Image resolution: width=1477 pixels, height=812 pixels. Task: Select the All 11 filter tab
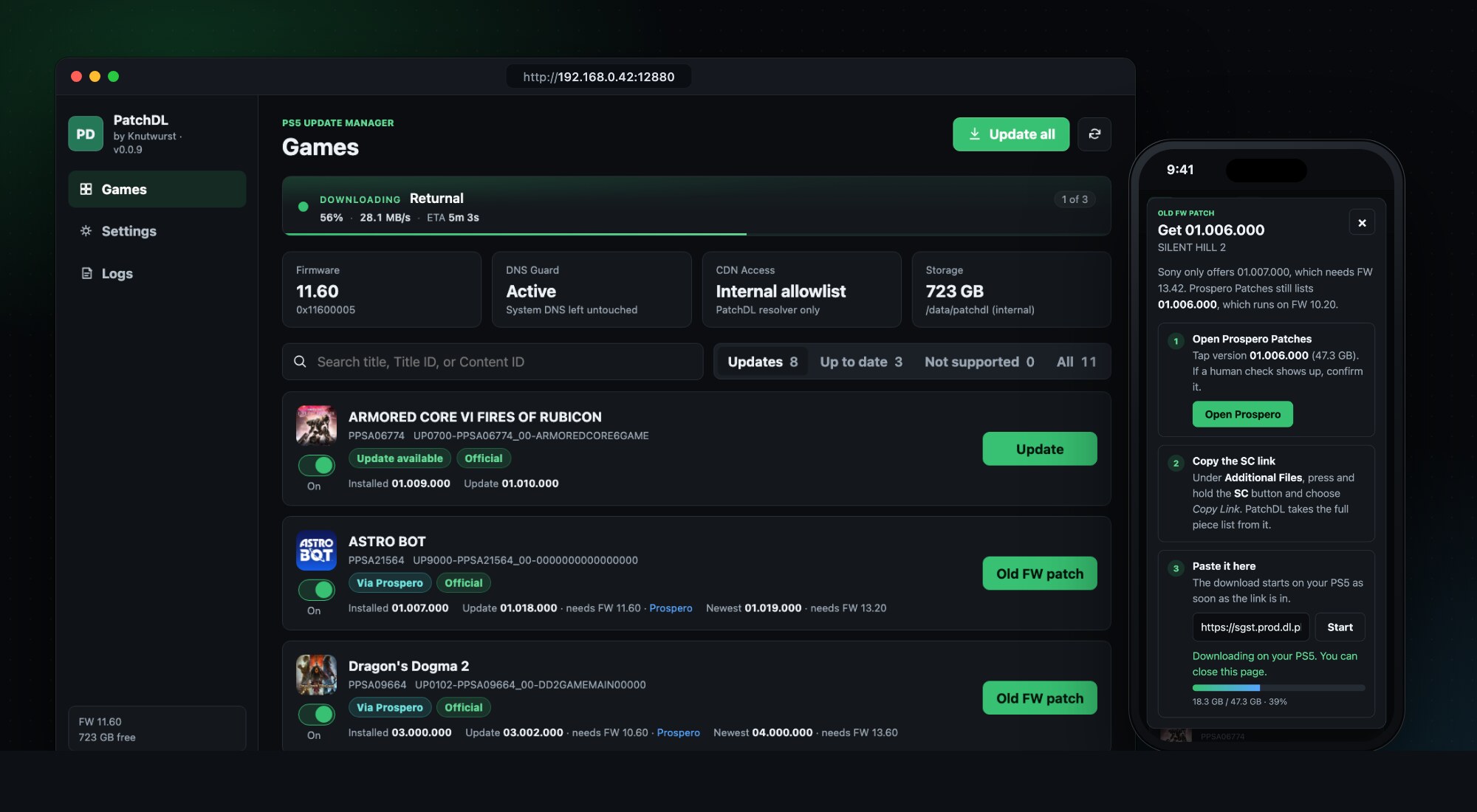pyautogui.click(x=1076, y=362)
